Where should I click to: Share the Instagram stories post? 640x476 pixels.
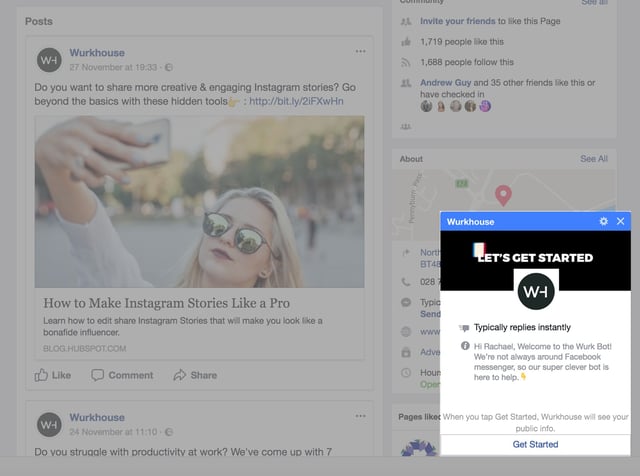[195, 375]
